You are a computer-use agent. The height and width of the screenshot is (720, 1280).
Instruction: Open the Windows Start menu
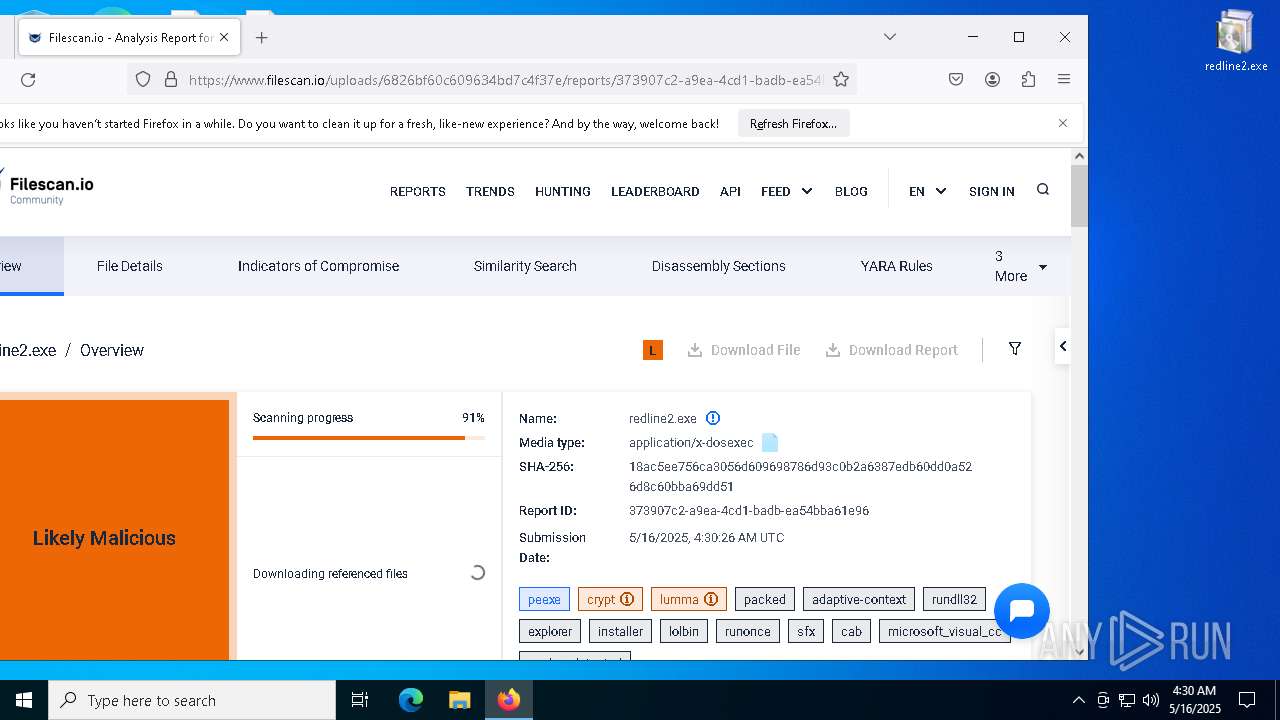(x=24, y=700)
